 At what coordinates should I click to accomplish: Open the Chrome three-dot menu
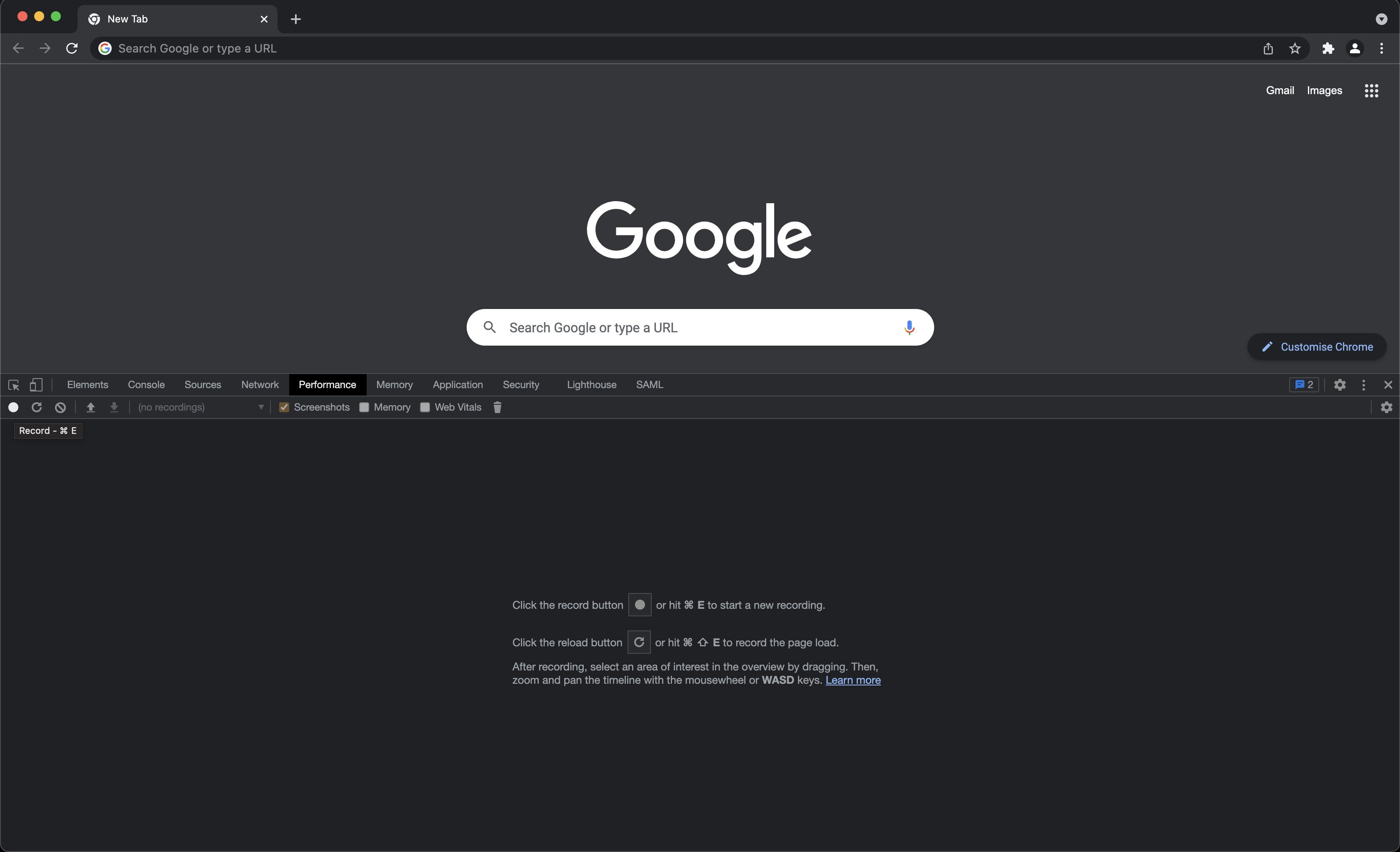[1381, 49]
